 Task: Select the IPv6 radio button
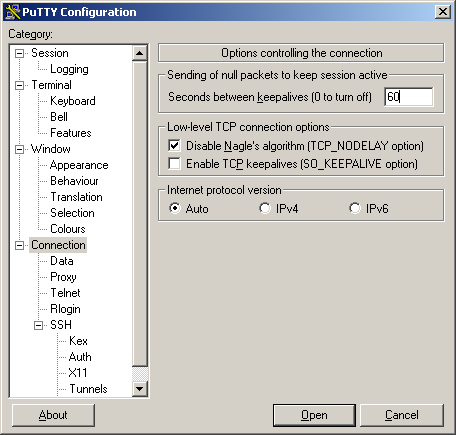pos(355,208)
